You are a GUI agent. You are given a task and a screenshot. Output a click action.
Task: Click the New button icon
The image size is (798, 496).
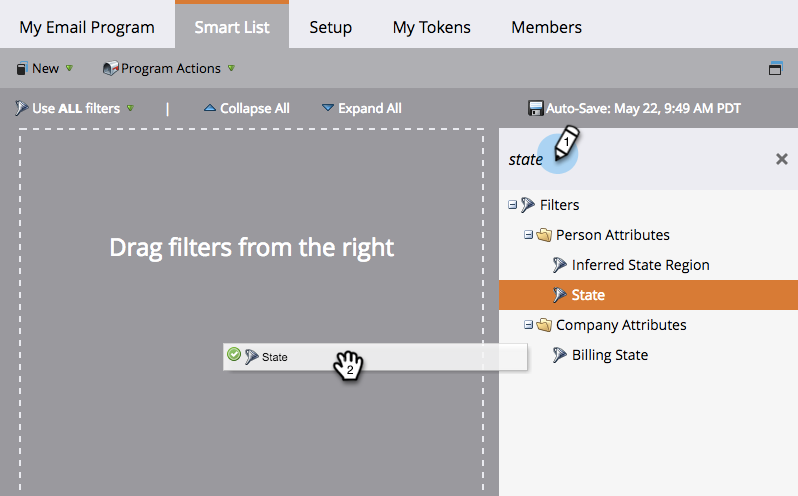pos(21,69)
